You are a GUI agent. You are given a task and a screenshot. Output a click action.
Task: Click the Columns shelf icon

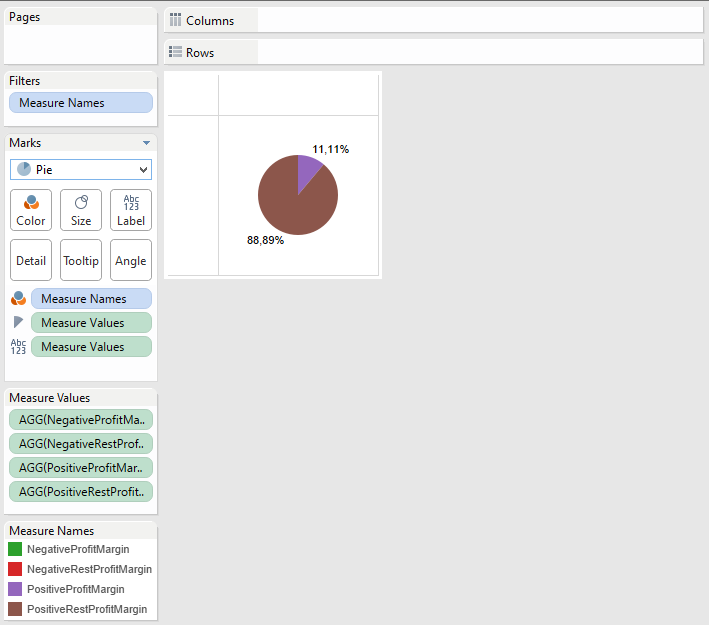[175, 20]
